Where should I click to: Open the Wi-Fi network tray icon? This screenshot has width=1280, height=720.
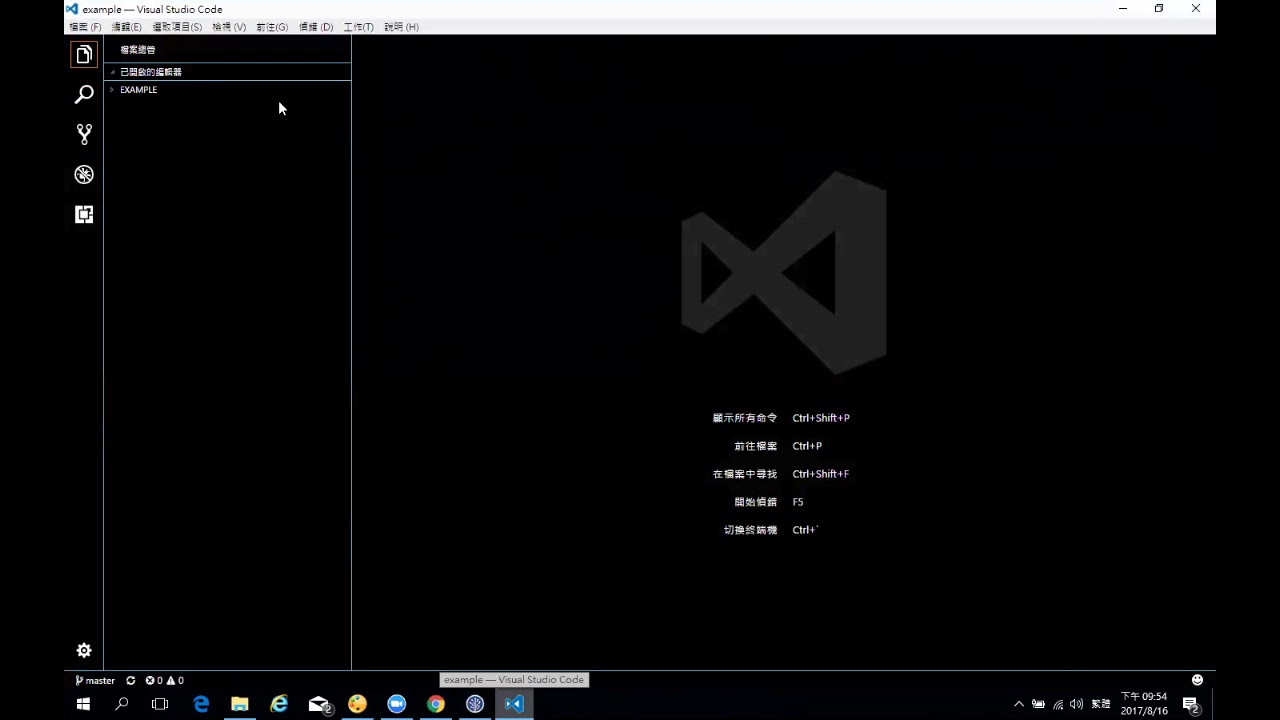coord(1058,704)
